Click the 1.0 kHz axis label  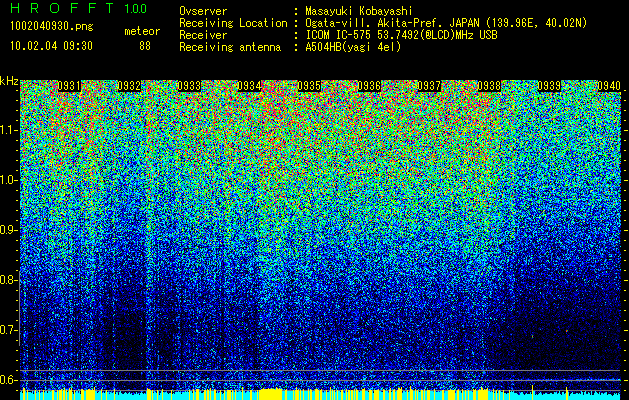tap(8, 180)
